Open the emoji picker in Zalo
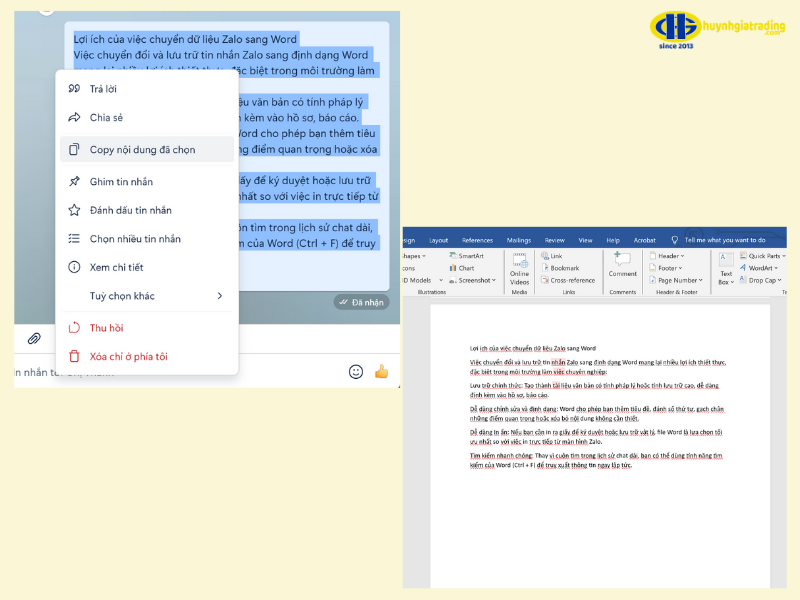Viewport: 800px width, 600px height. coord(357,371)
